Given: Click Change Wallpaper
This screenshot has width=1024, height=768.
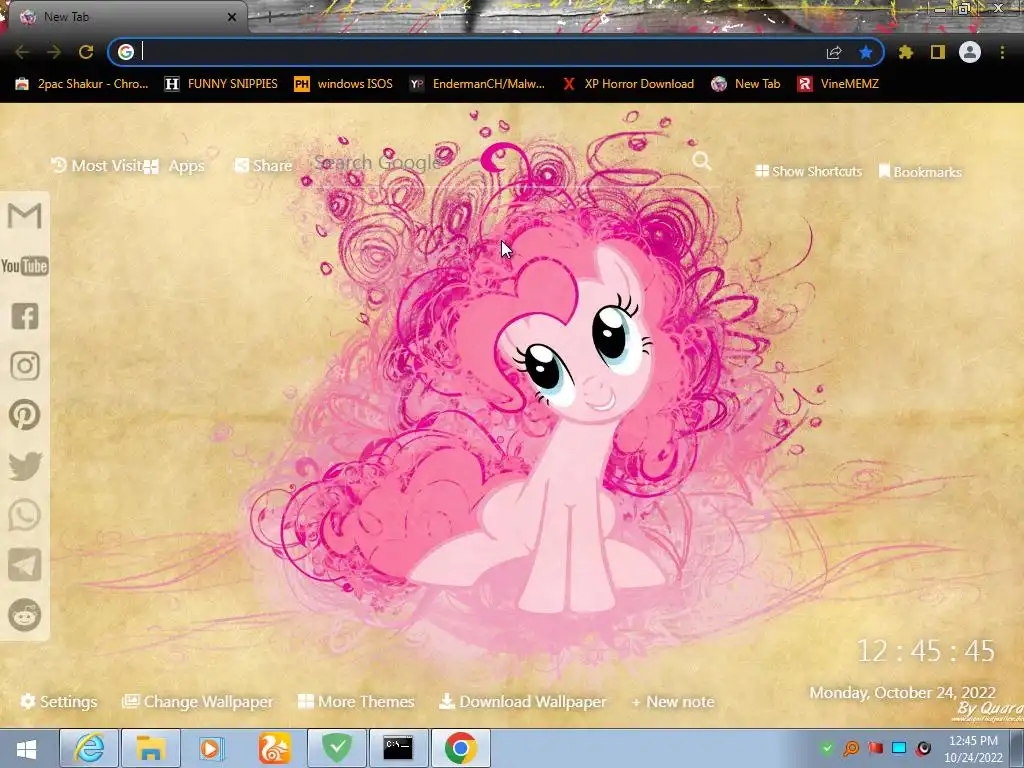Looking at the screenshot, I should [x=197, y=702].
